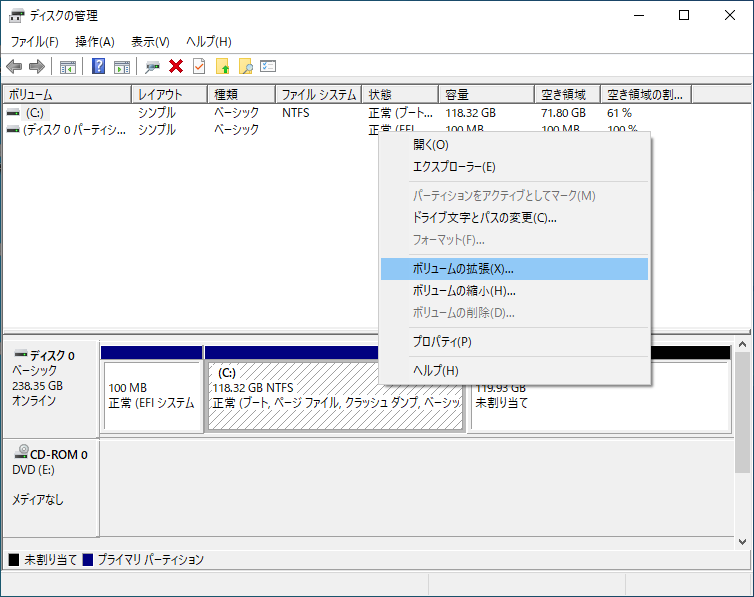
Task: Select ドライブ文字とパスの変更(C)... option
Action: coord(484,217)
